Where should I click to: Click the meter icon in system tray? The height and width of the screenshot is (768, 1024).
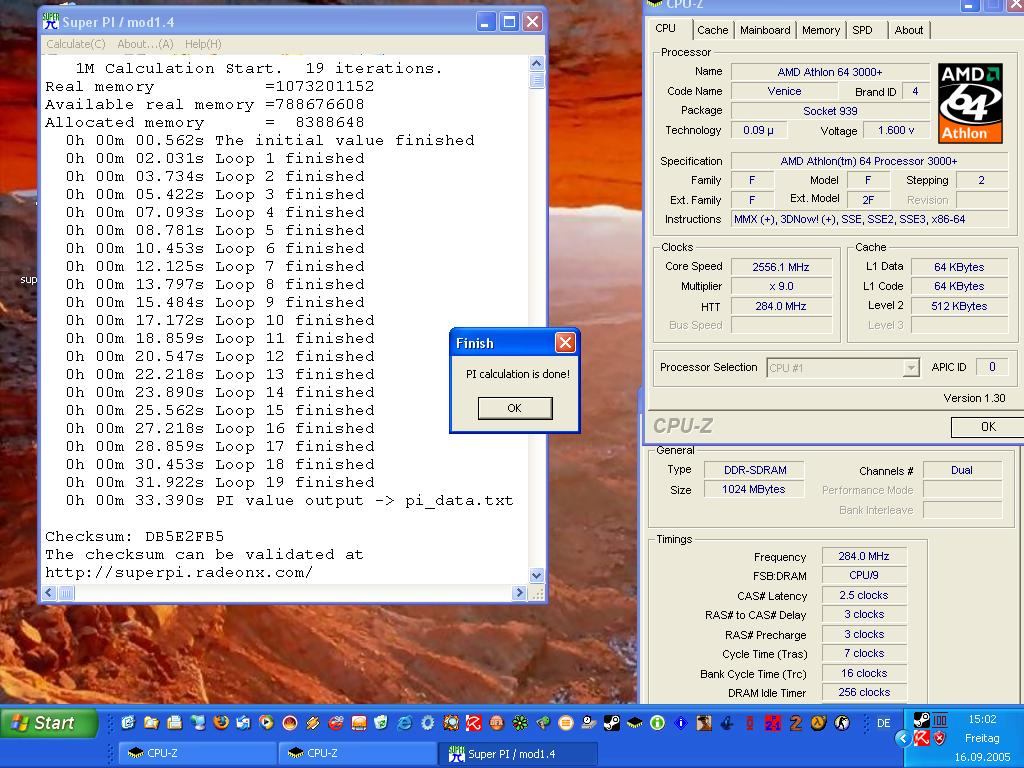[x=939, y=720]
